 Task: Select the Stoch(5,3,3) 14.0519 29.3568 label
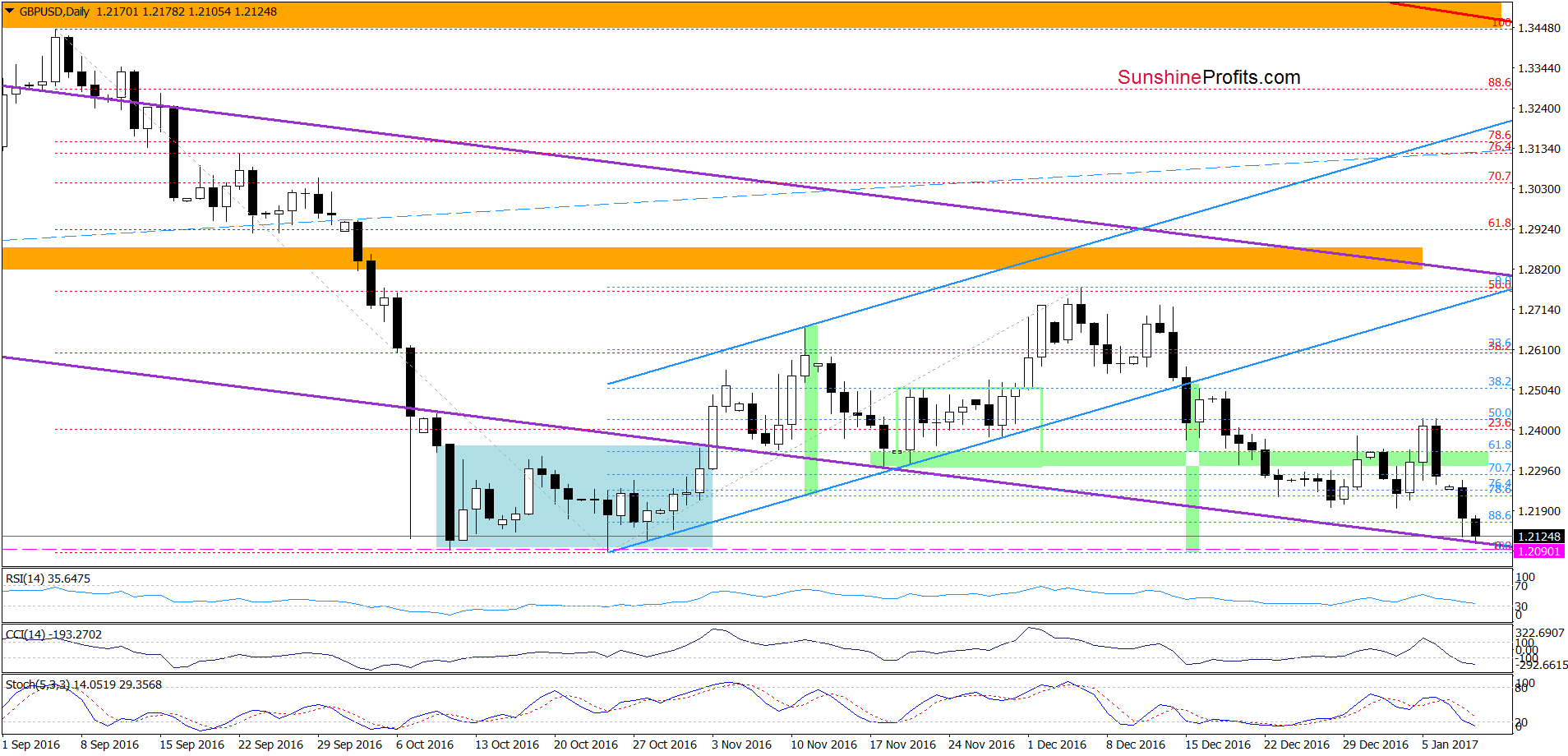(83, 685)
